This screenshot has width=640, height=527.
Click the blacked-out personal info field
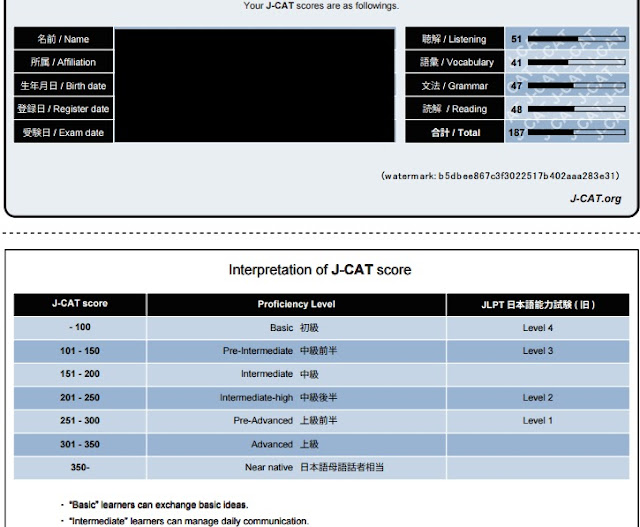tap(255, 85)
